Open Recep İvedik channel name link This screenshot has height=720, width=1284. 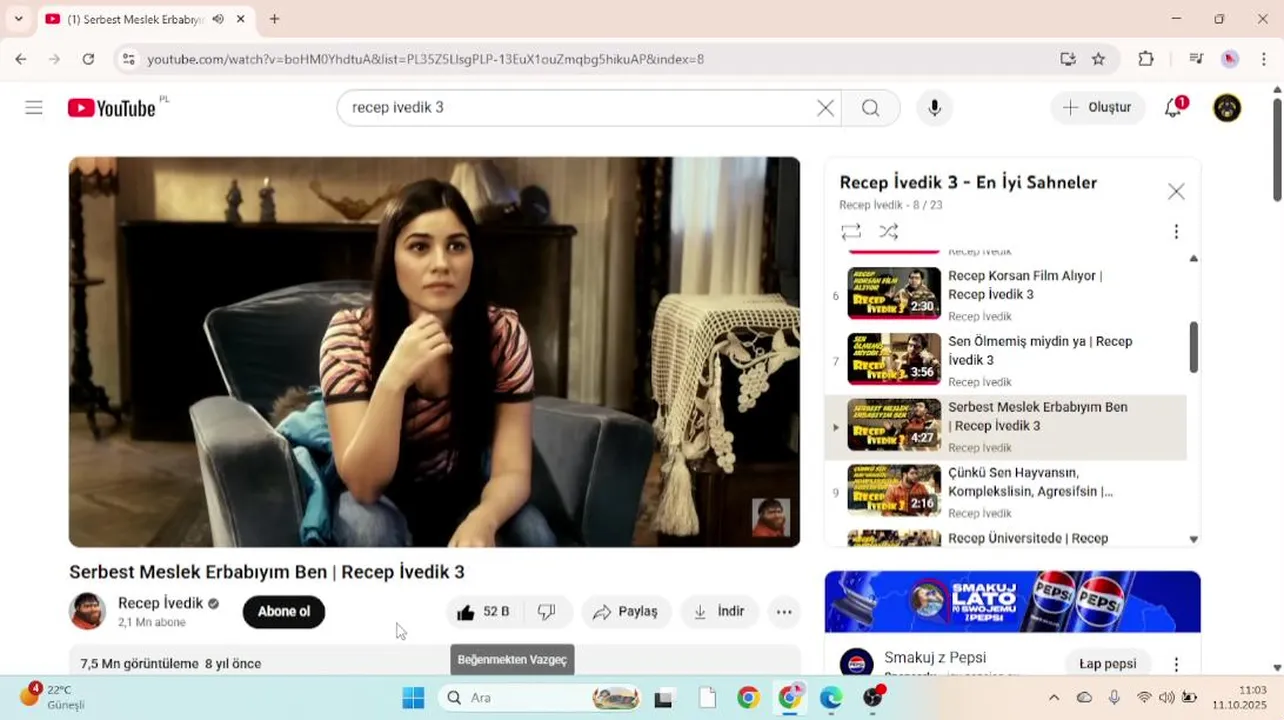point(160,603)
